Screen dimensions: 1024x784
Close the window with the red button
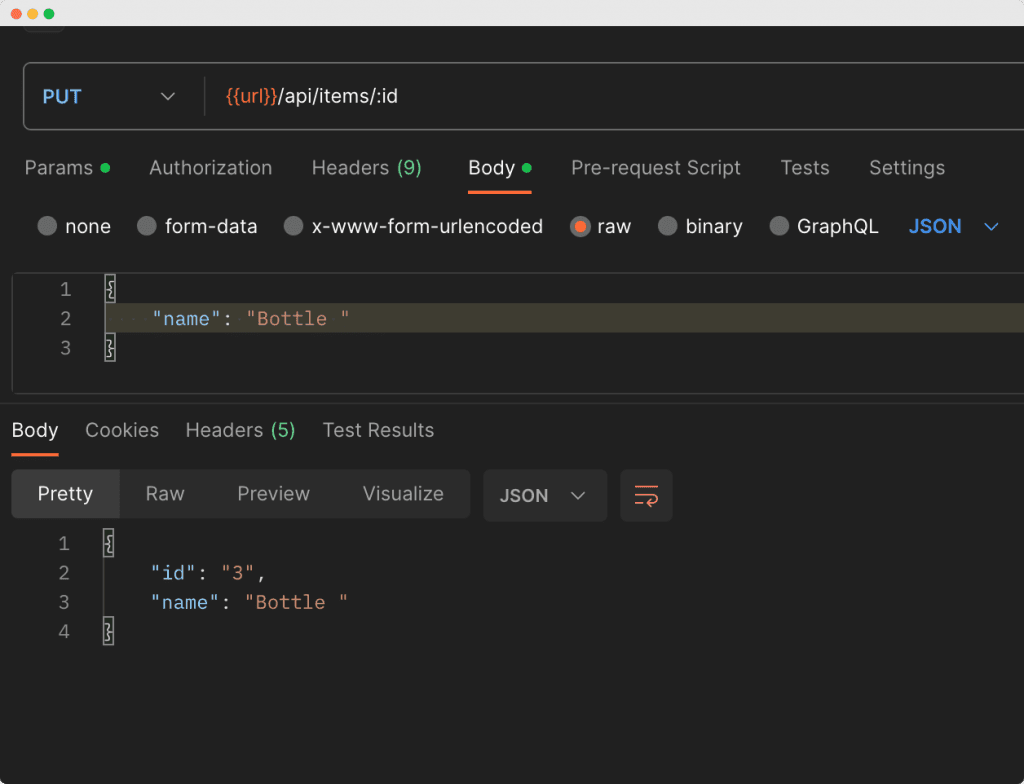16,14
